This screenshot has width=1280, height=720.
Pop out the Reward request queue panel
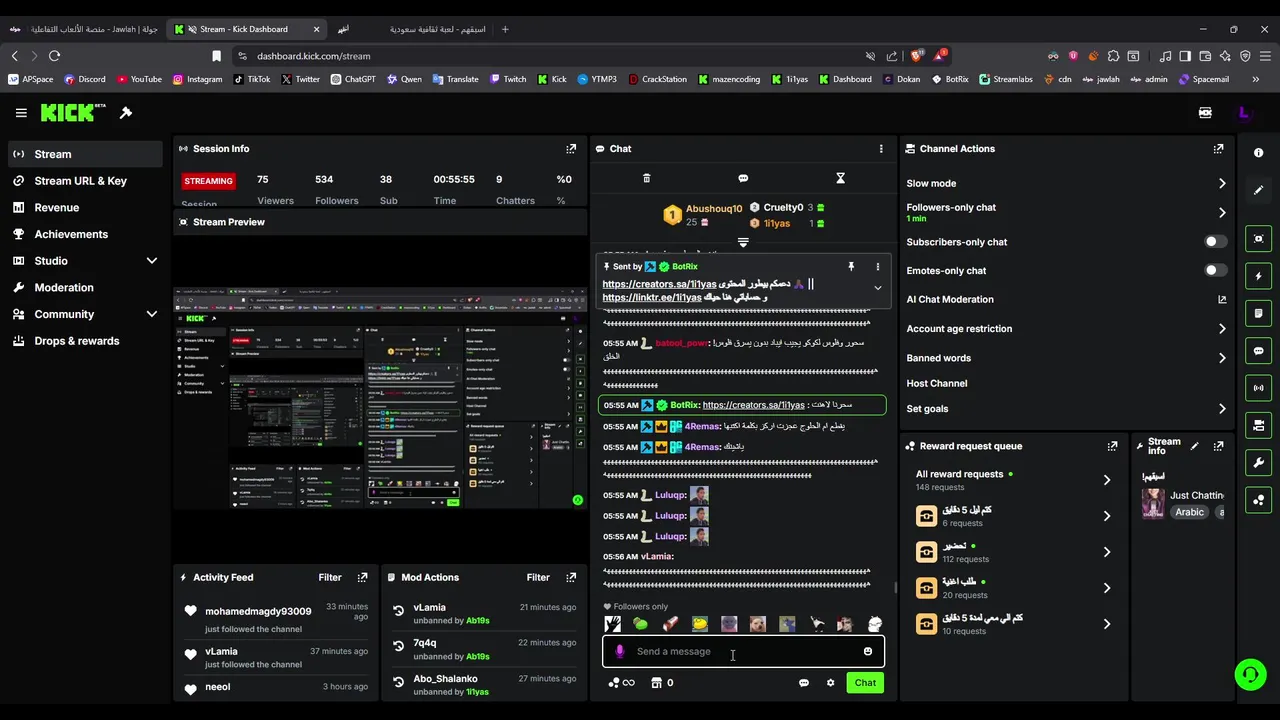[1112, 446]
